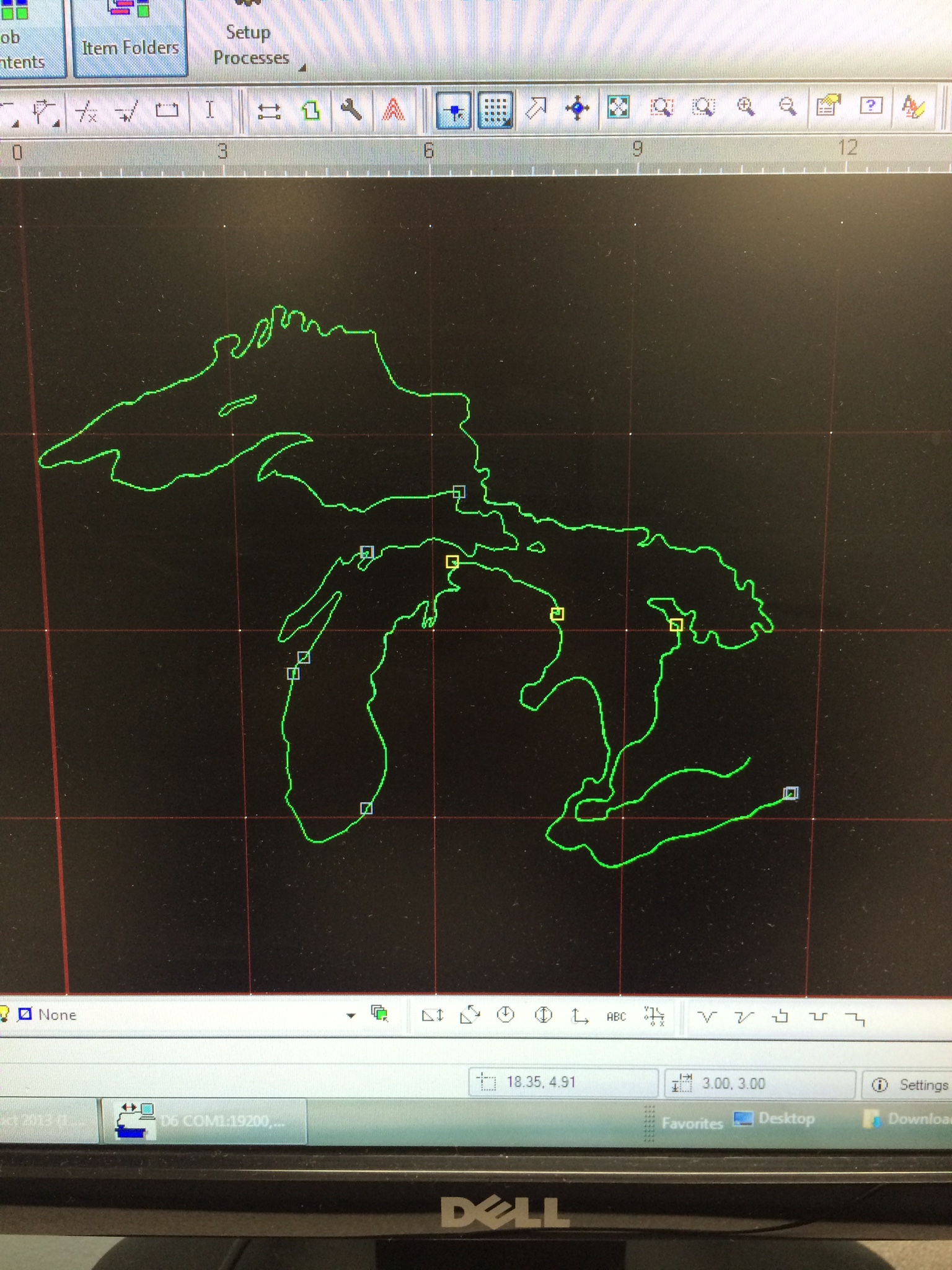Select the yellow node on the right lake
Screen dimensions: 952x1270
(676, 624)
